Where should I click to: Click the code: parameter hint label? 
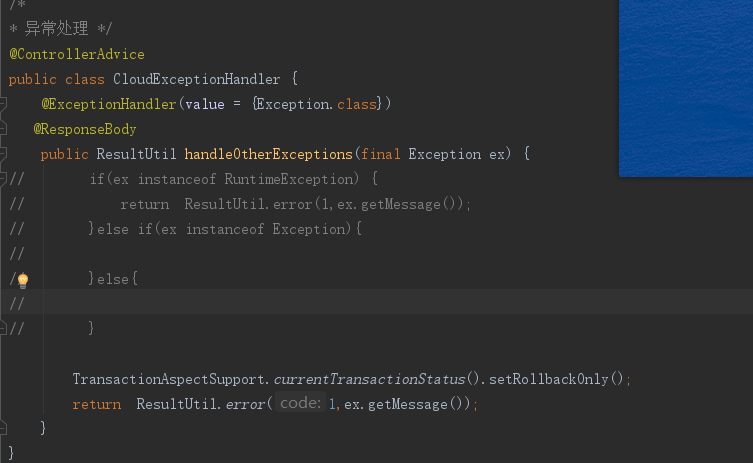click(300, 402)
